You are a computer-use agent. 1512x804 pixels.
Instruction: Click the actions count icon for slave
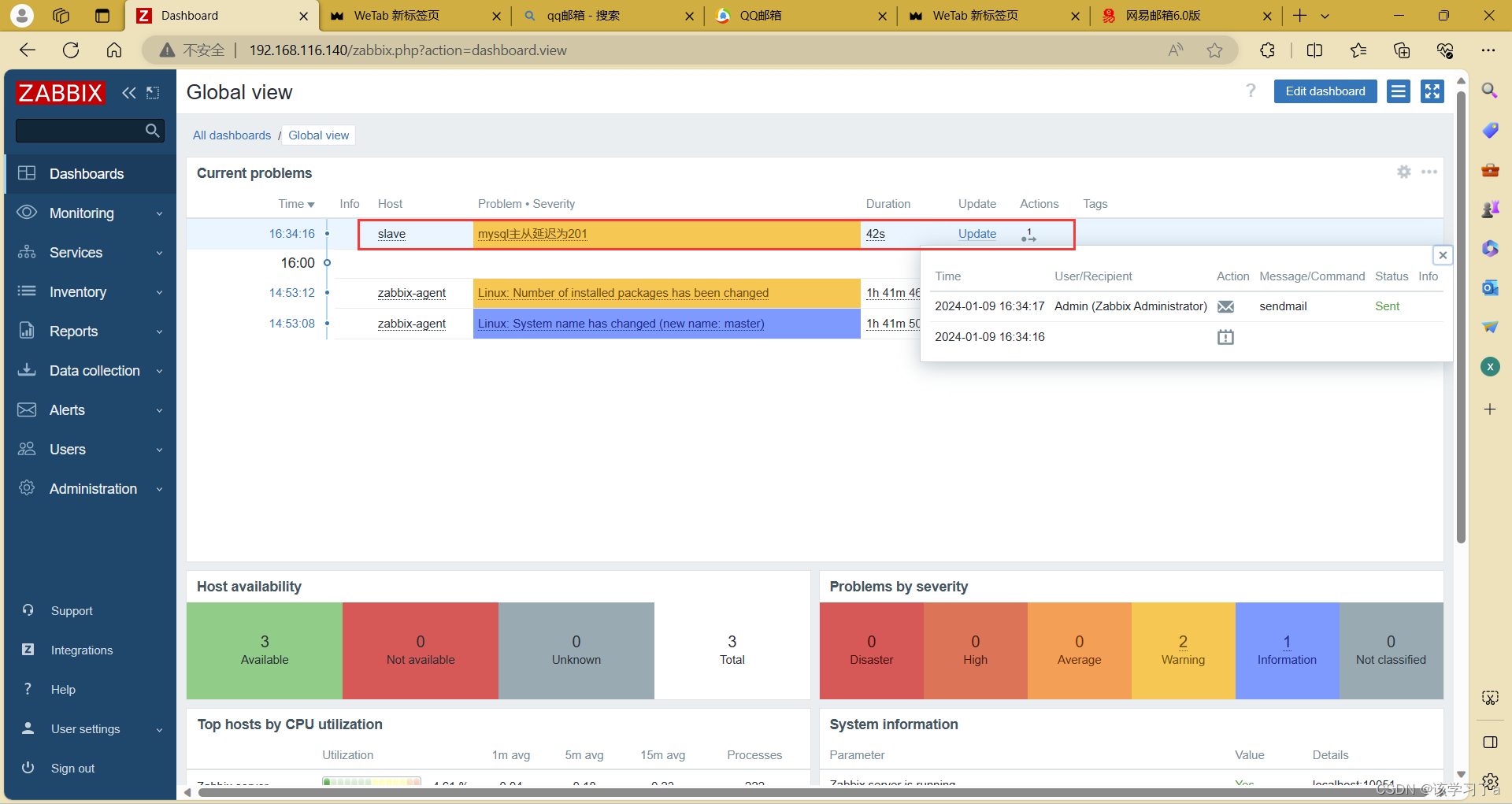[1028, 235]
